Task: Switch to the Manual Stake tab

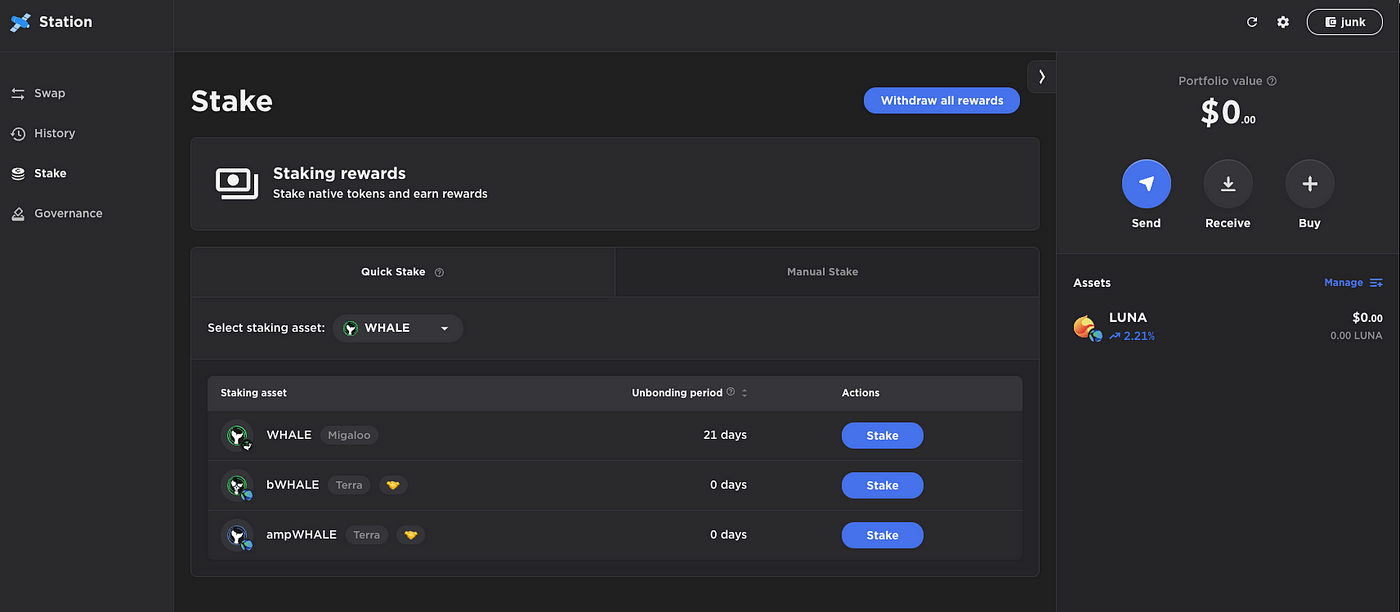Action: click(x=827, y=272)
